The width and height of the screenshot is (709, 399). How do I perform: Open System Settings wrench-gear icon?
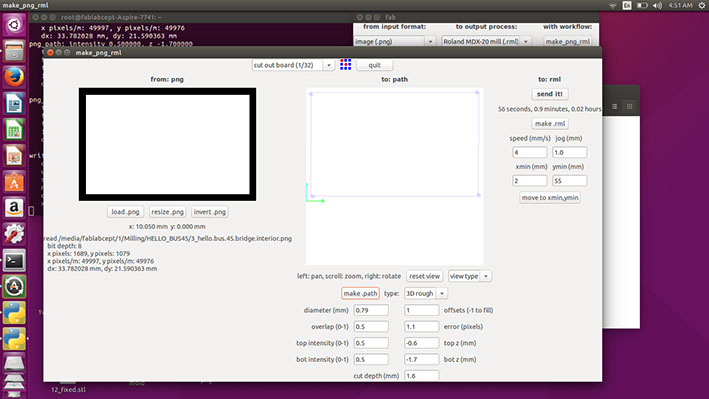pyautogui.click(x=14, y=234)
